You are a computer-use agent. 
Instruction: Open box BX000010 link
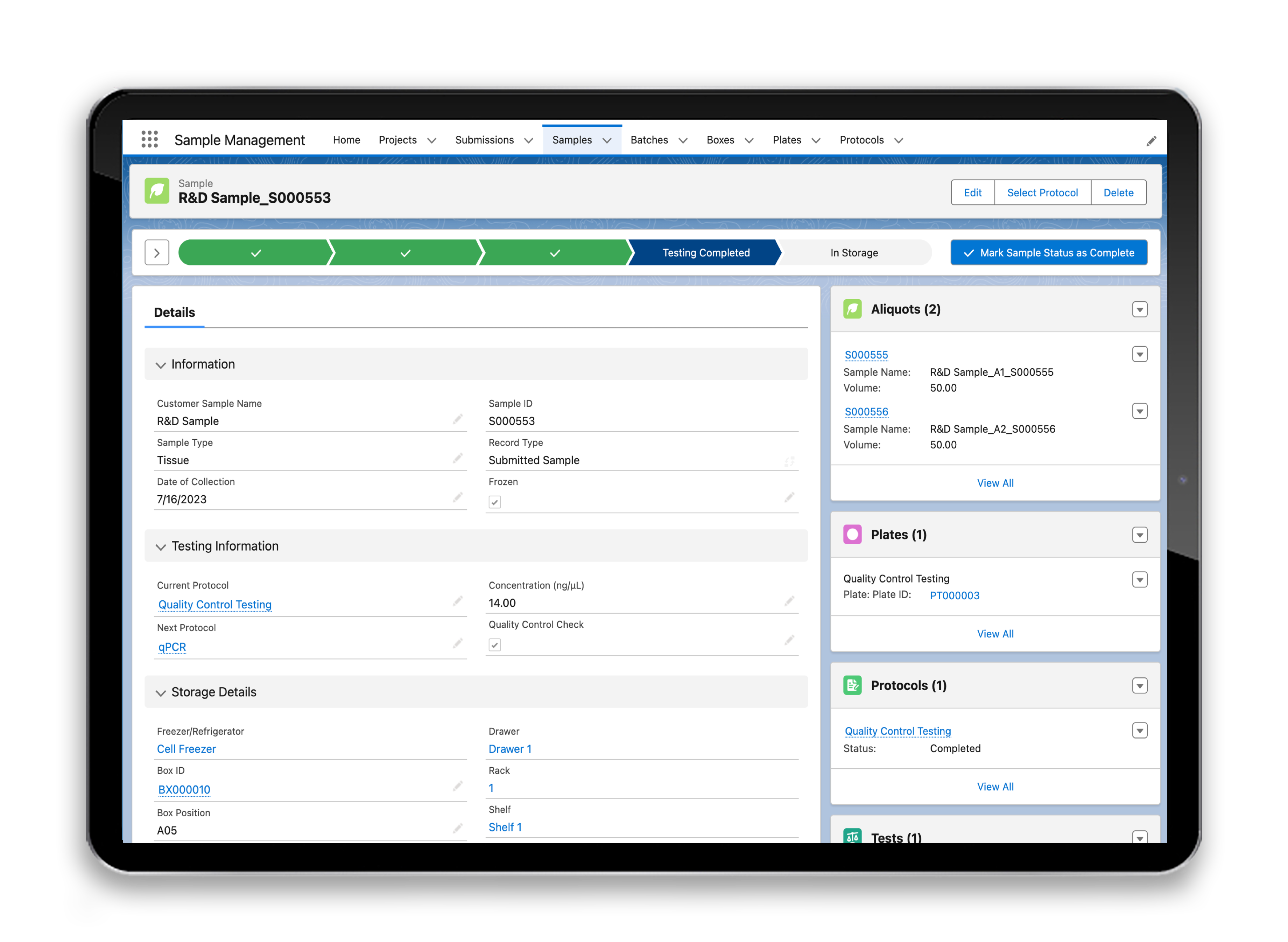[184, 790]
